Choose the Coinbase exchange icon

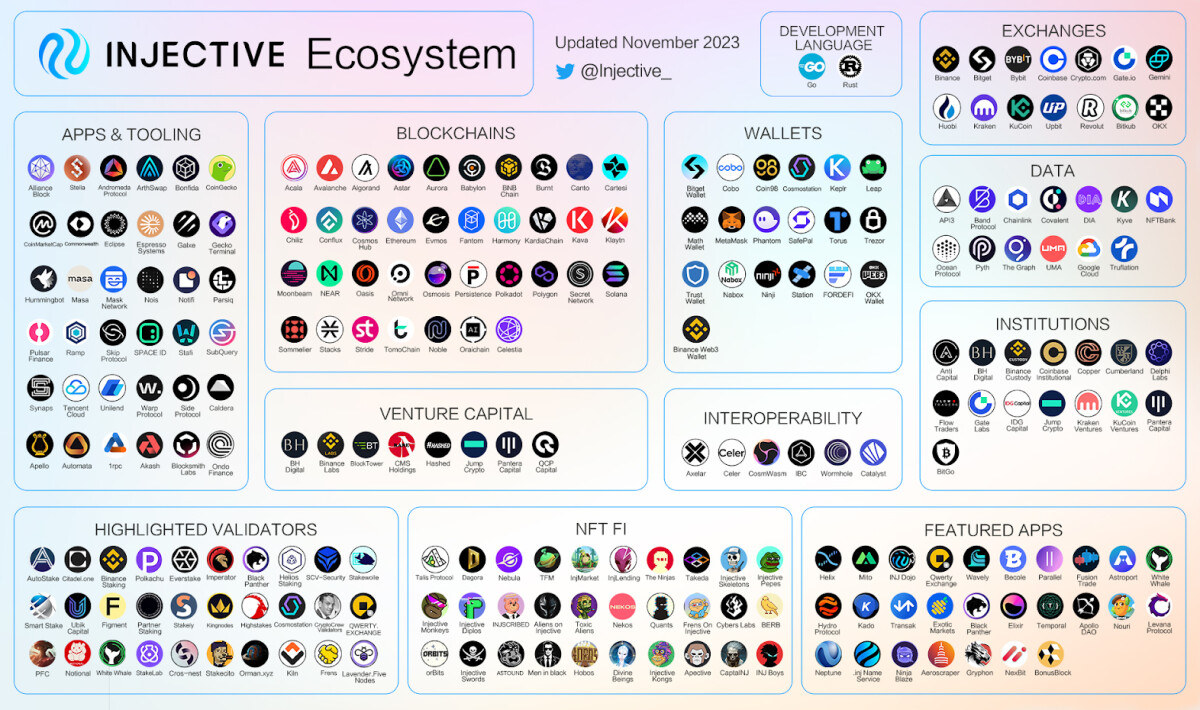click(1052, 59)
